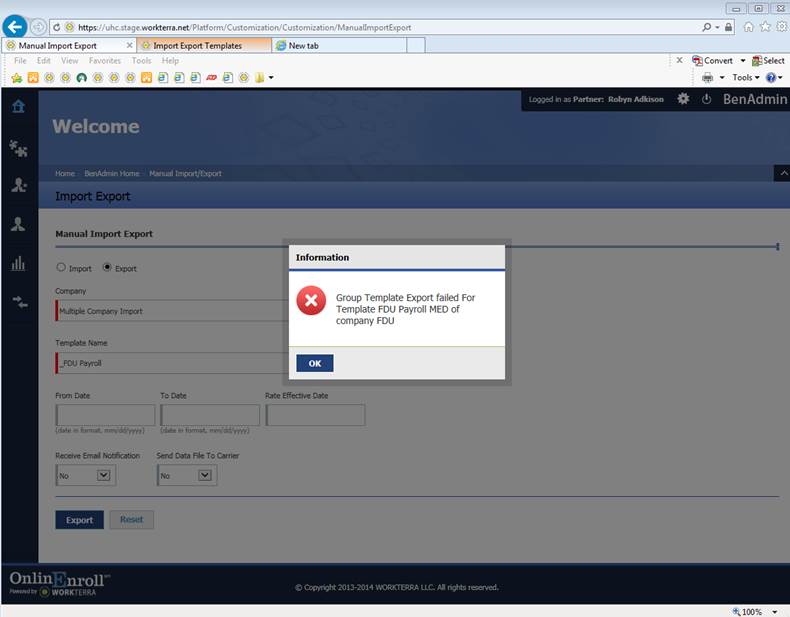Click the browser back arrow button
The image size is (790, 617).
tap(15, 27)
